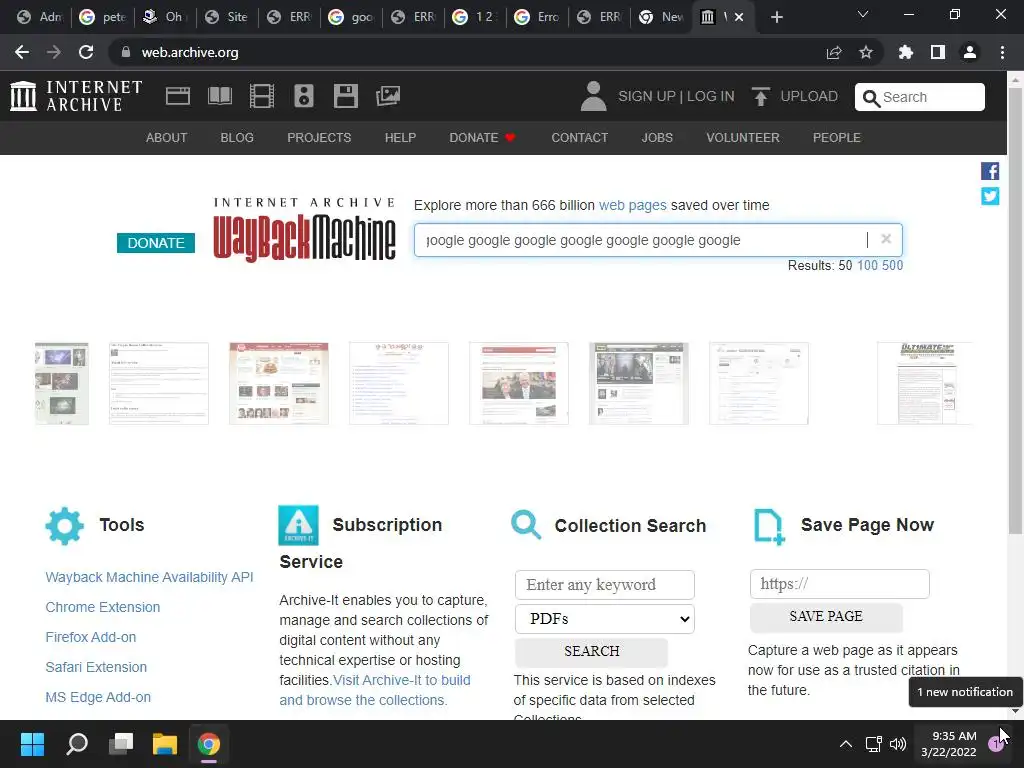
Task: Open File Explorer from taskbar
Action: coord(165,744)
